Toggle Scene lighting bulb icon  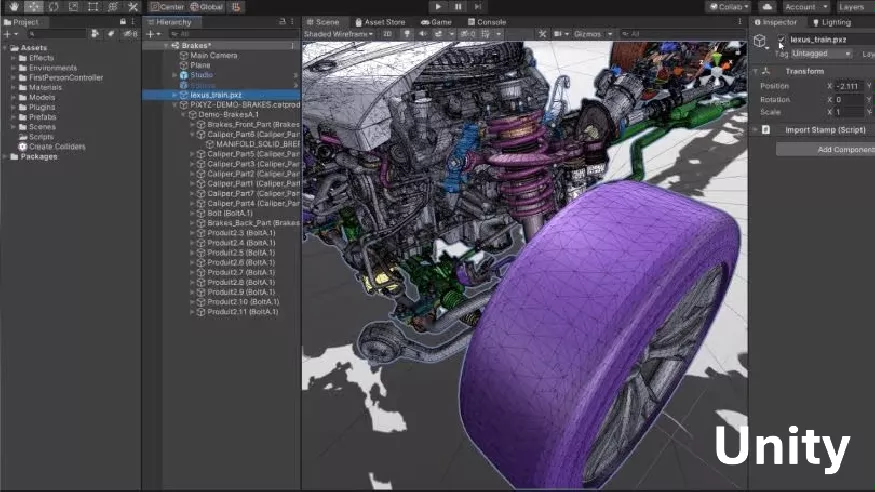(x=407, y=34)
